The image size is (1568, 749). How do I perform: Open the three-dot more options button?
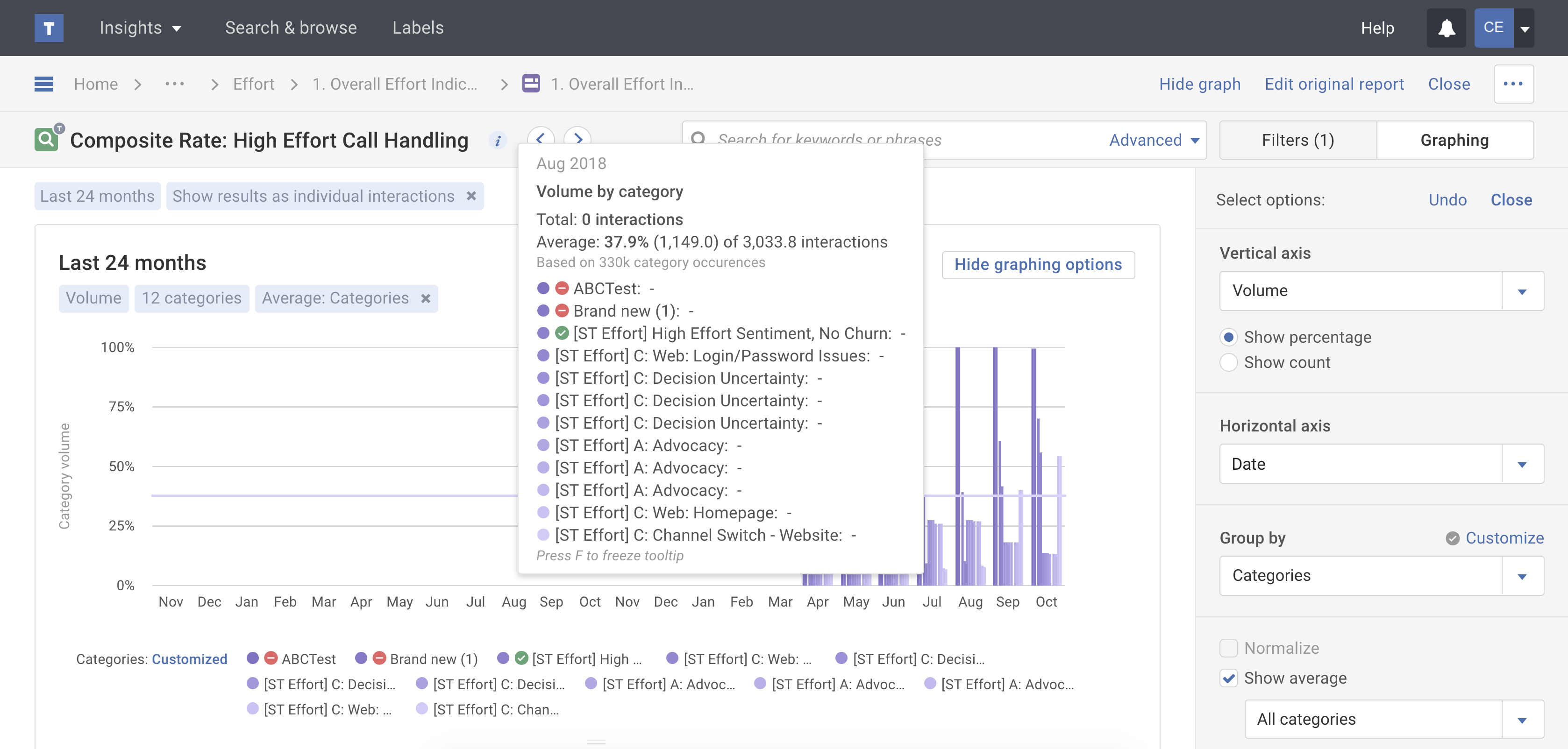pos(1513,84)
